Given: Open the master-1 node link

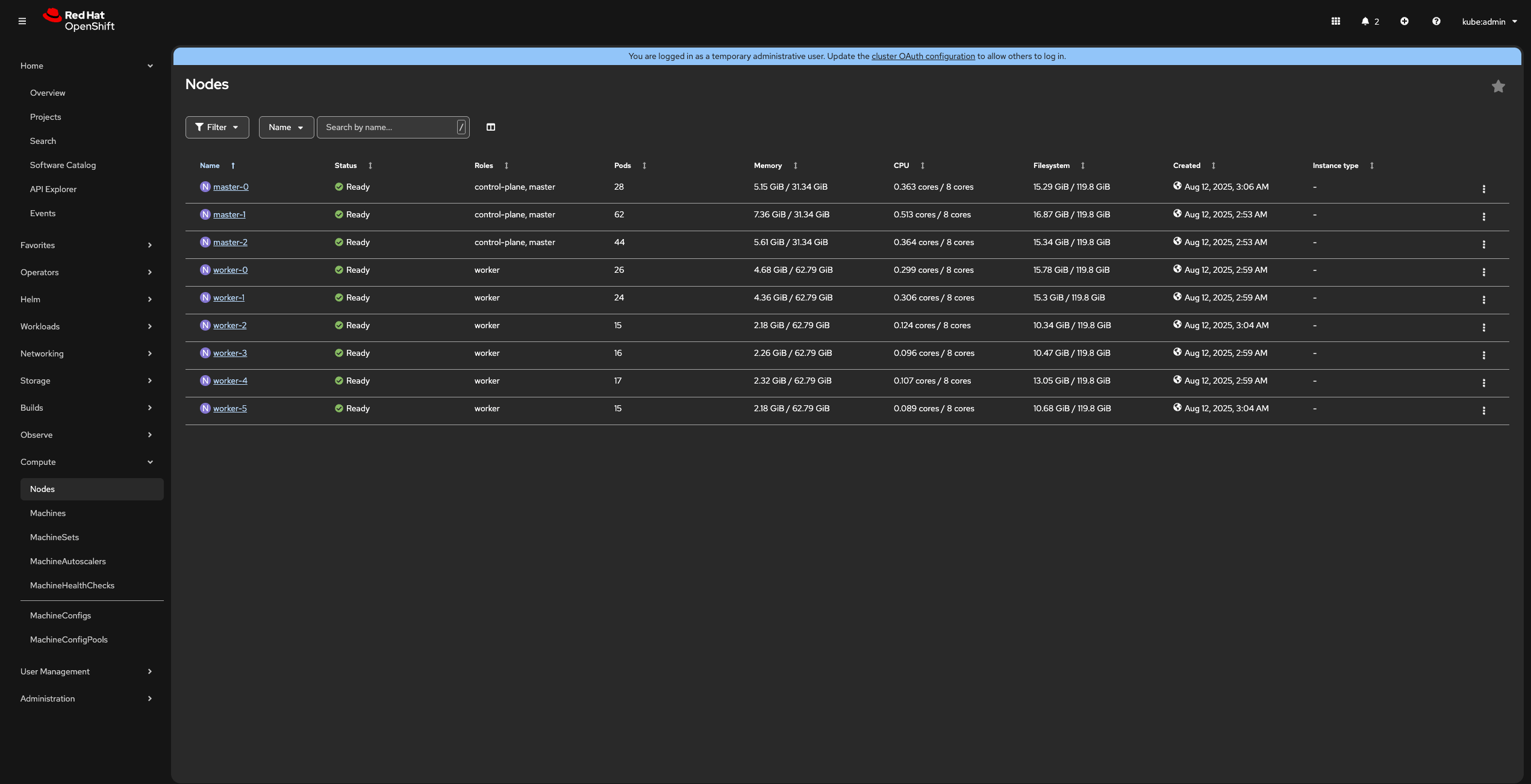Looking at the screenshot, I should 229,214.
